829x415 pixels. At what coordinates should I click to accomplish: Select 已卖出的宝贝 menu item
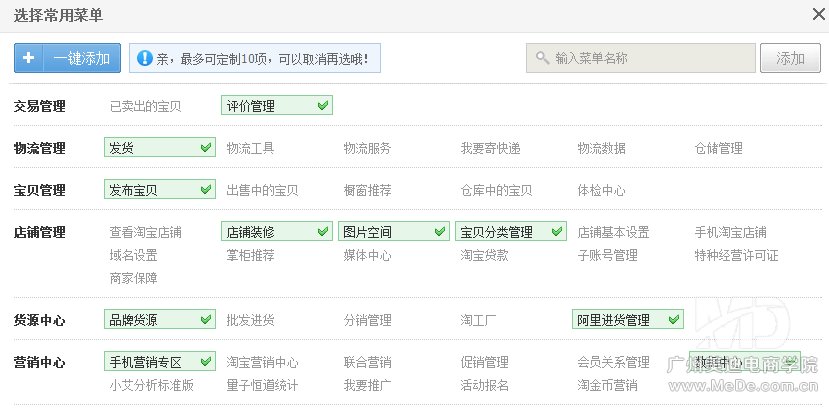[145, 106]
